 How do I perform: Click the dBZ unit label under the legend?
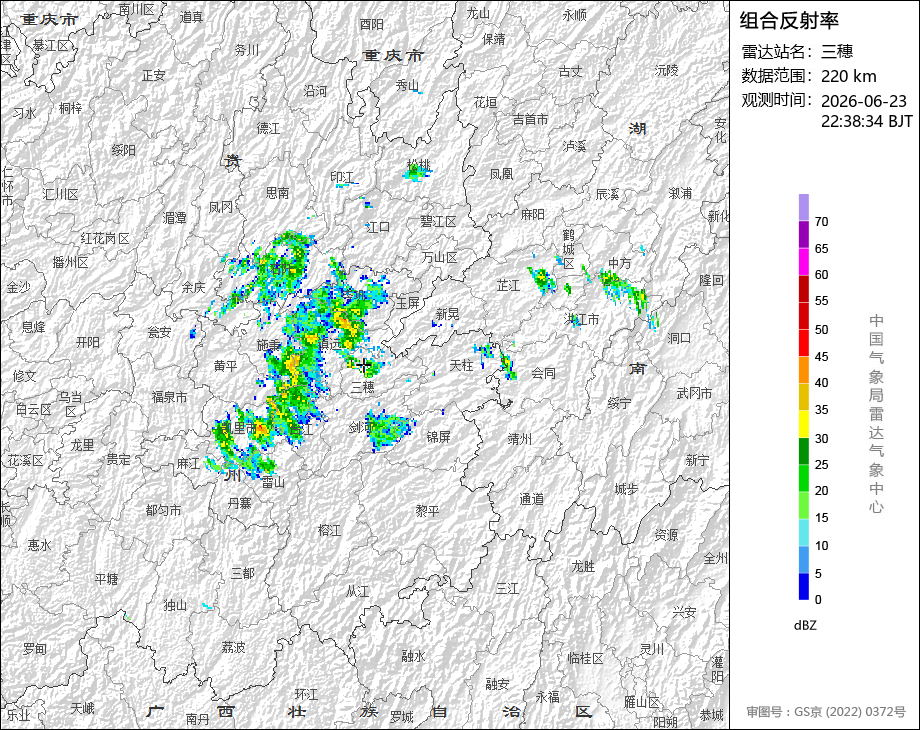(x=805, y=626)
